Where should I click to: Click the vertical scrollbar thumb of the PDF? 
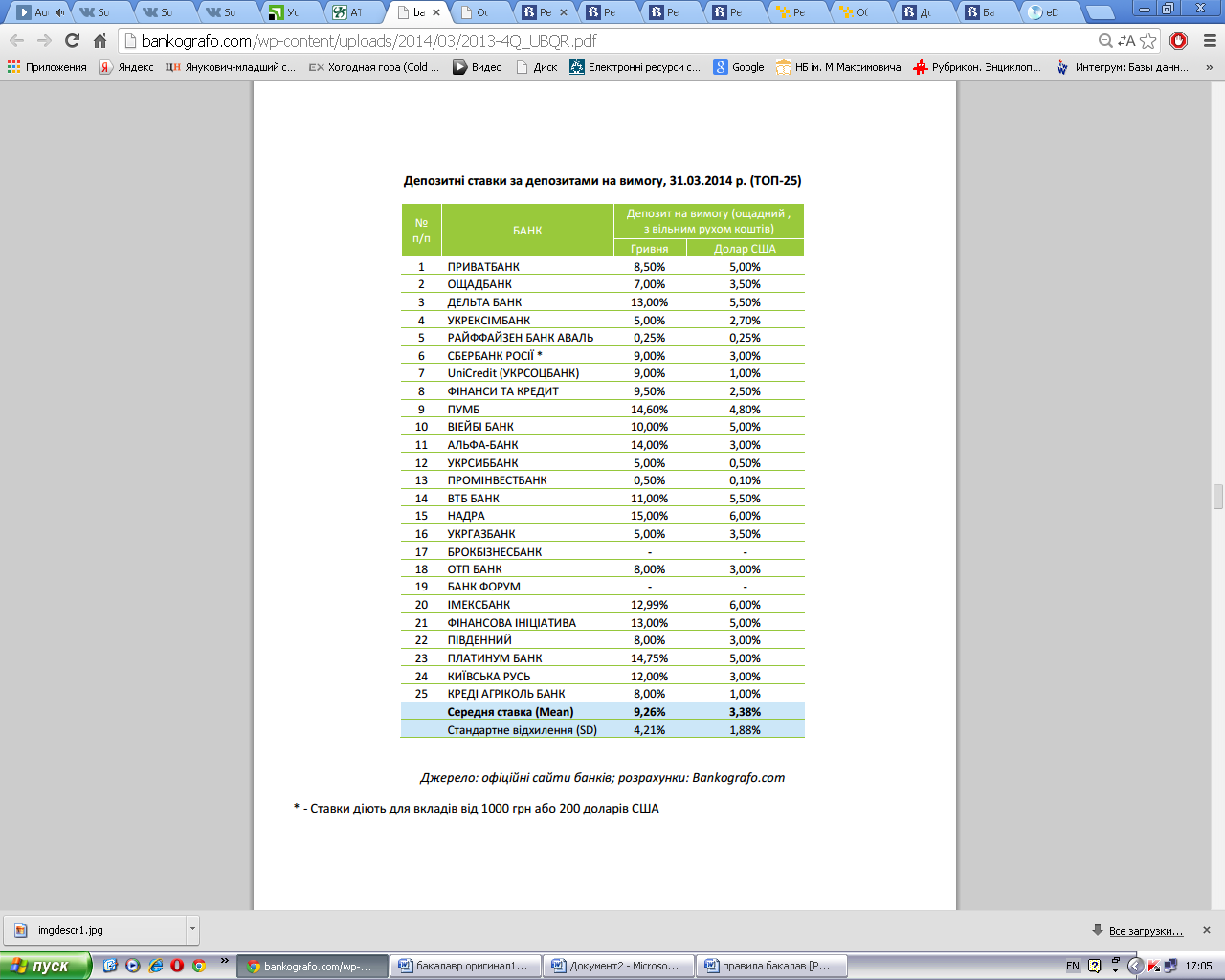pyautogui.click(x=1217, y=497)
